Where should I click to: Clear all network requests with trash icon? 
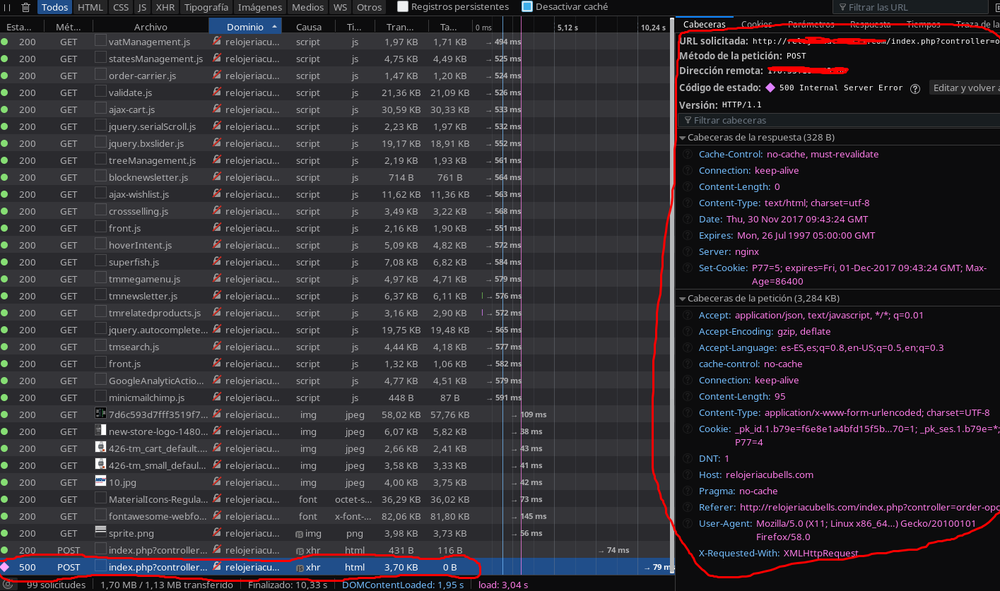pos(27,7)
